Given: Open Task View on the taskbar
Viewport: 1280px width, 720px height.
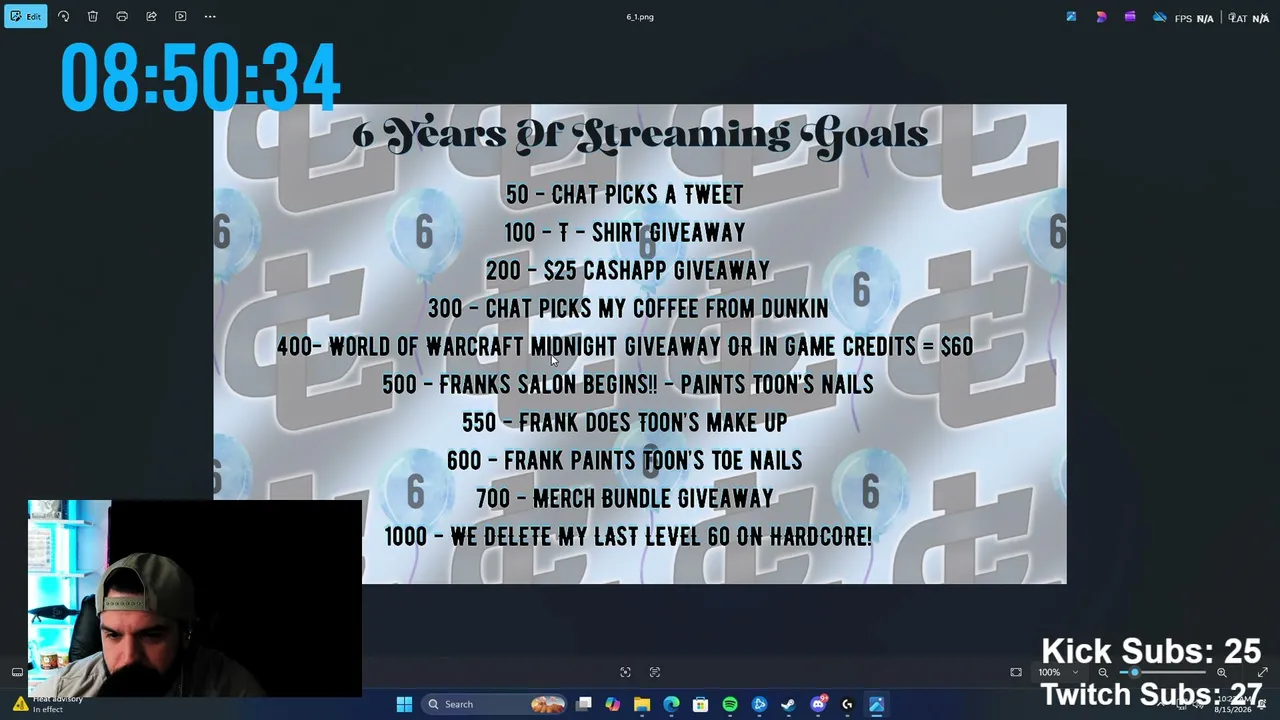Looking at the screenshot, I should pos(584,704).
